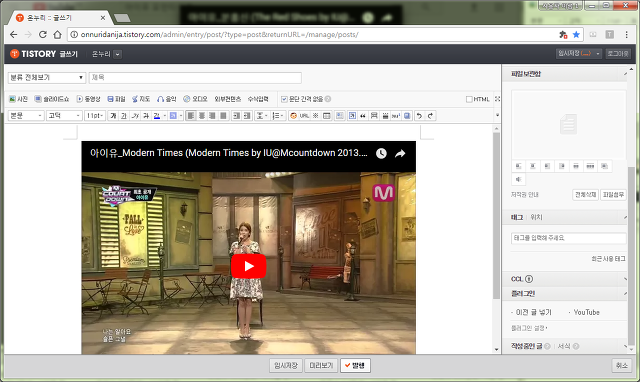Insert 음악 music

(x=167, y=99)
